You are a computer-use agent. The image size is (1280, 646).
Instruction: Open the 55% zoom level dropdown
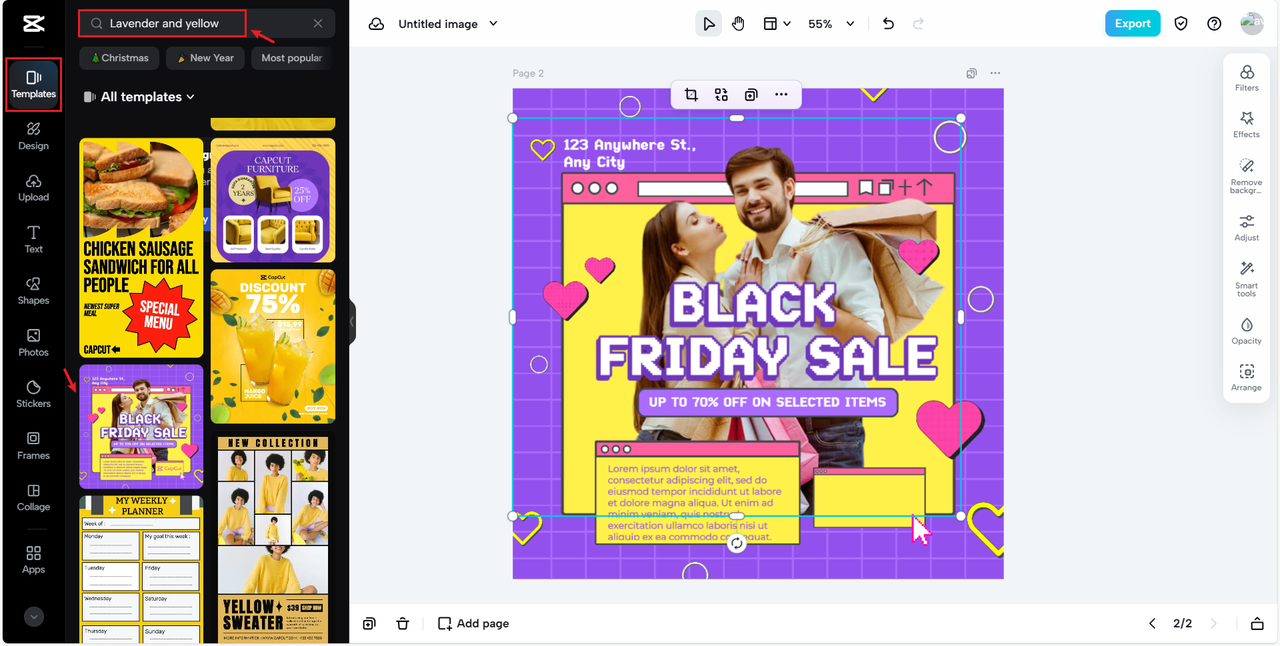tap(831, 24)
